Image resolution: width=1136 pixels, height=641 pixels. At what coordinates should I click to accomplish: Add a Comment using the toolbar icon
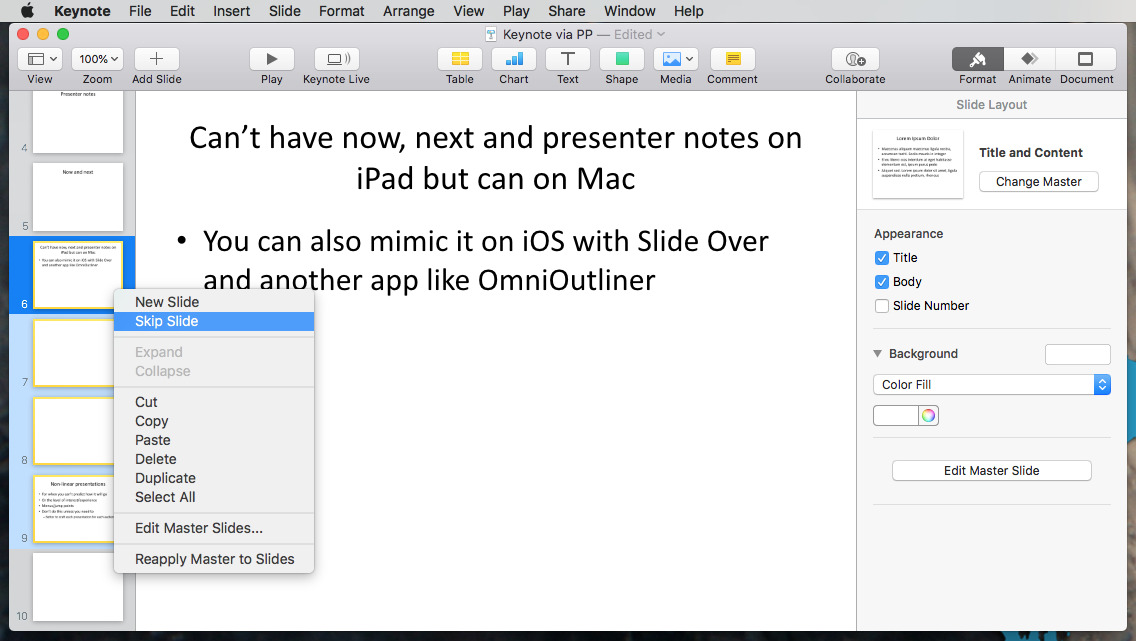(732, 59)
